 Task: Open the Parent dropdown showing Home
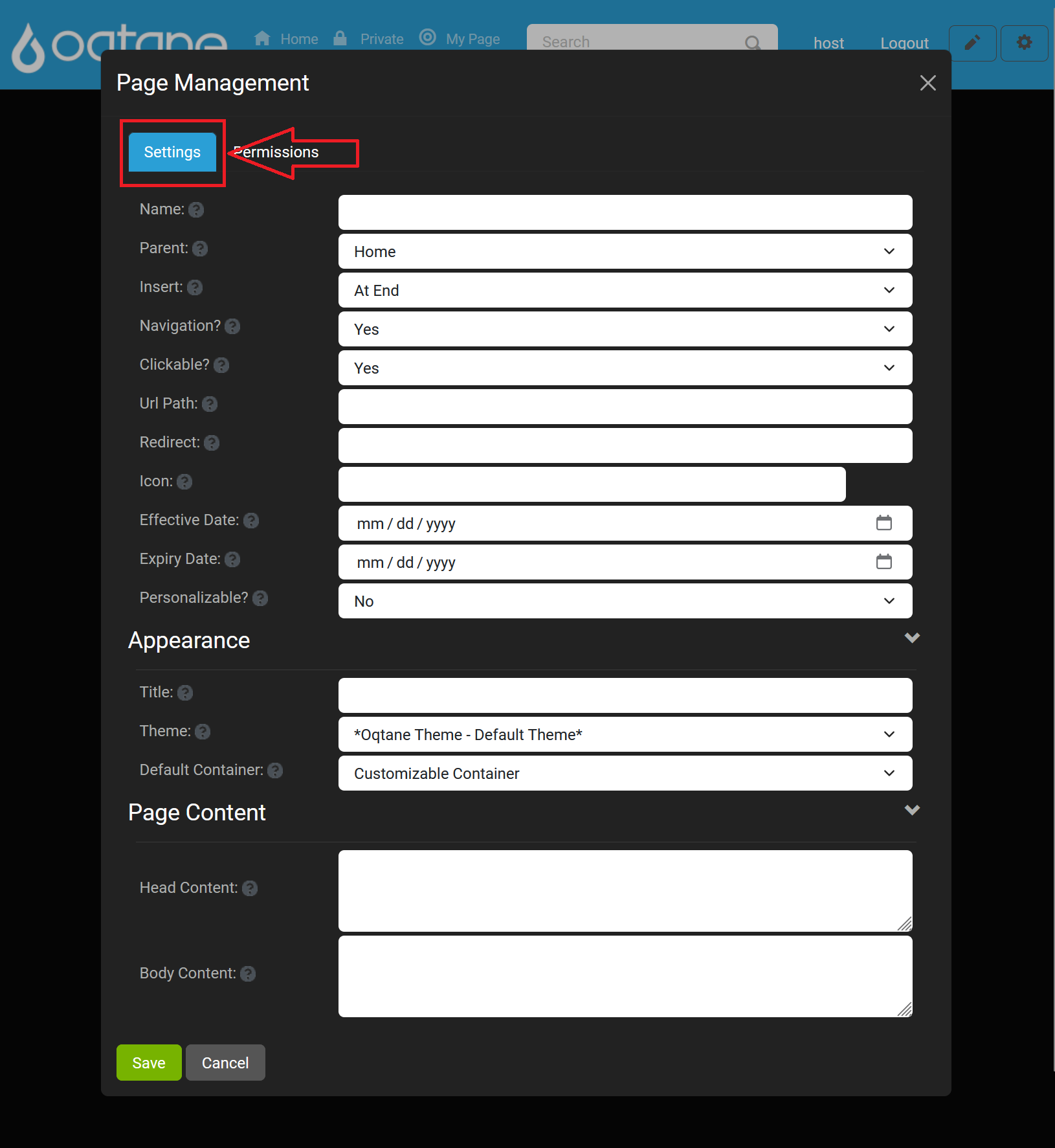coord(625,251)
